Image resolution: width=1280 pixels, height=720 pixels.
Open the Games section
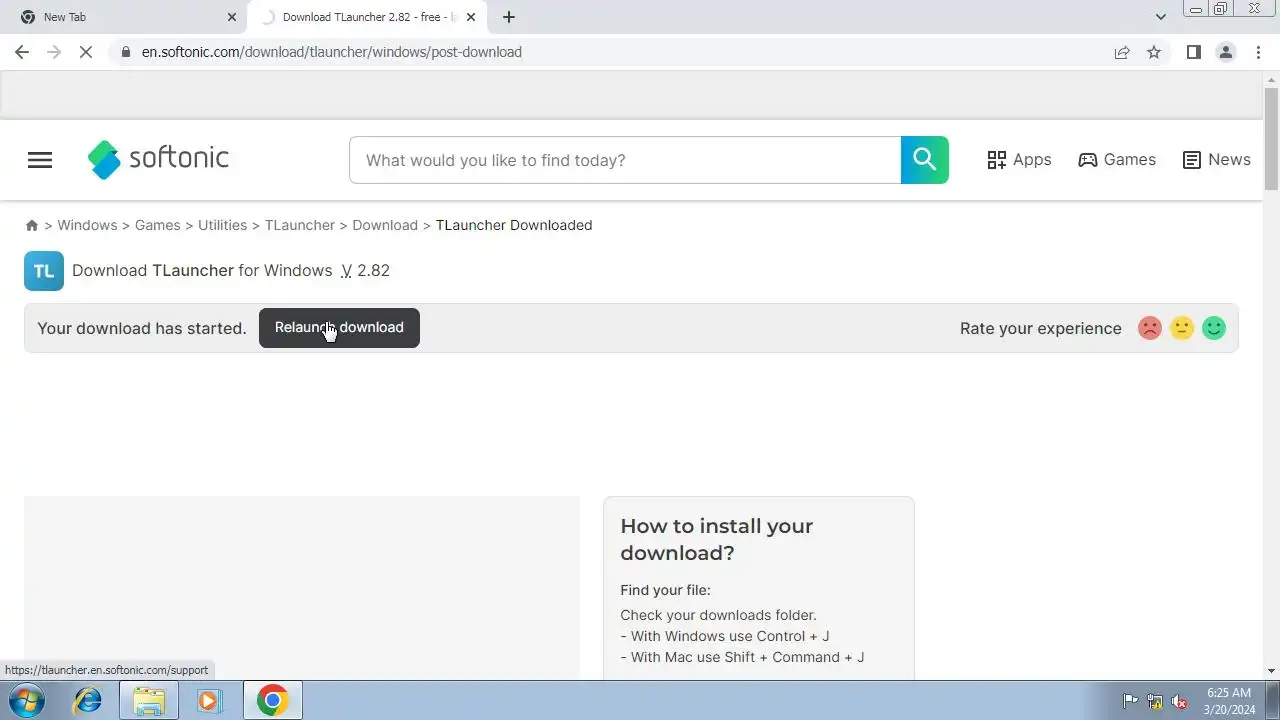point(1117,160)
